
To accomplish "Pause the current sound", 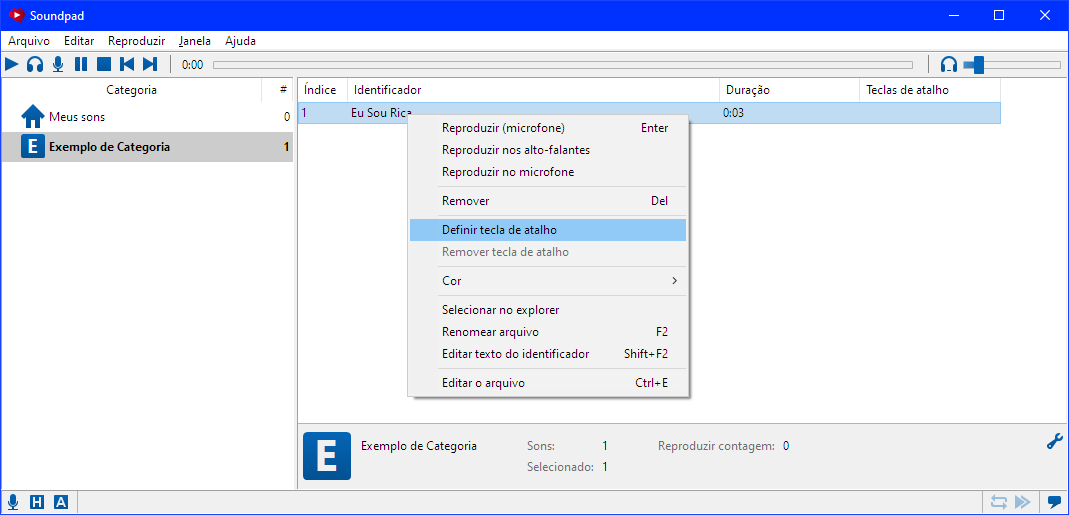I will click(81, 64).
